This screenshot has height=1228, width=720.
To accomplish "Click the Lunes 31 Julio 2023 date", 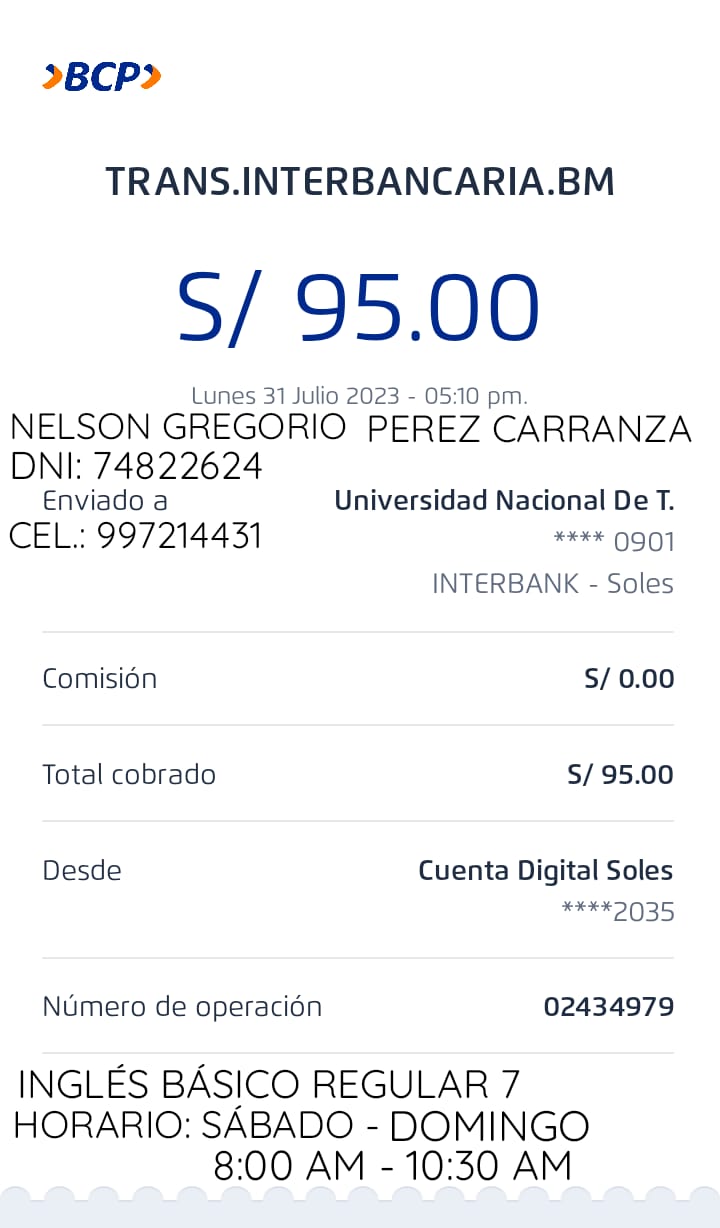I will click(x=359, y=395).
